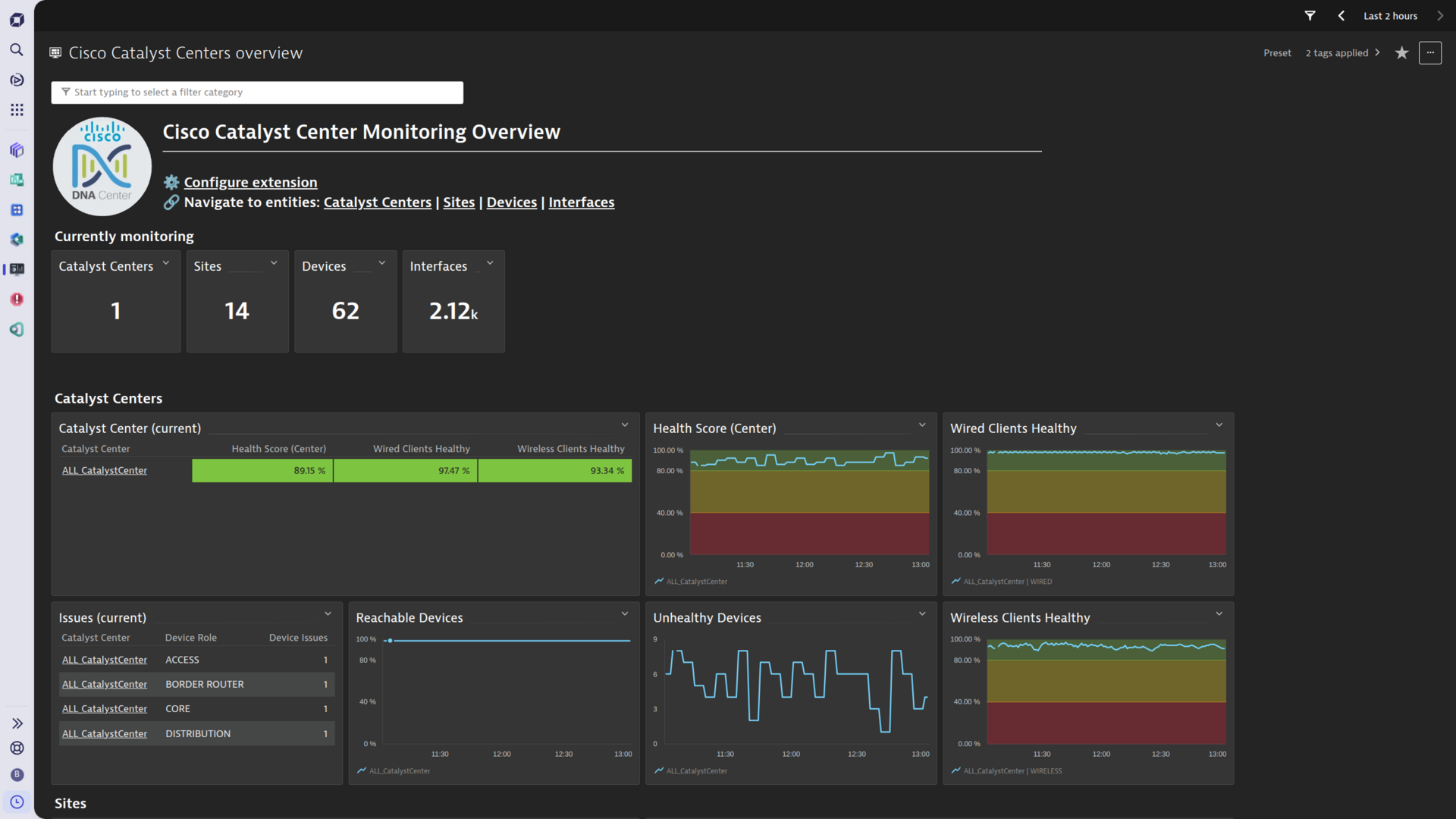Go to previous timeframe with left arrow
The width and height of the screenshot is (1456, 819).
click(x=1341, y=16)
